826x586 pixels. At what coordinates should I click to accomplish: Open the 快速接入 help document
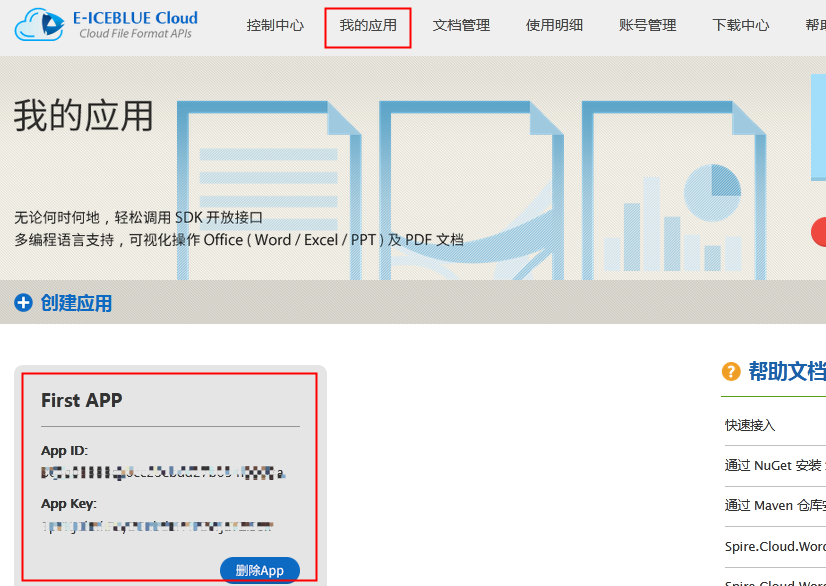(750, 425)
